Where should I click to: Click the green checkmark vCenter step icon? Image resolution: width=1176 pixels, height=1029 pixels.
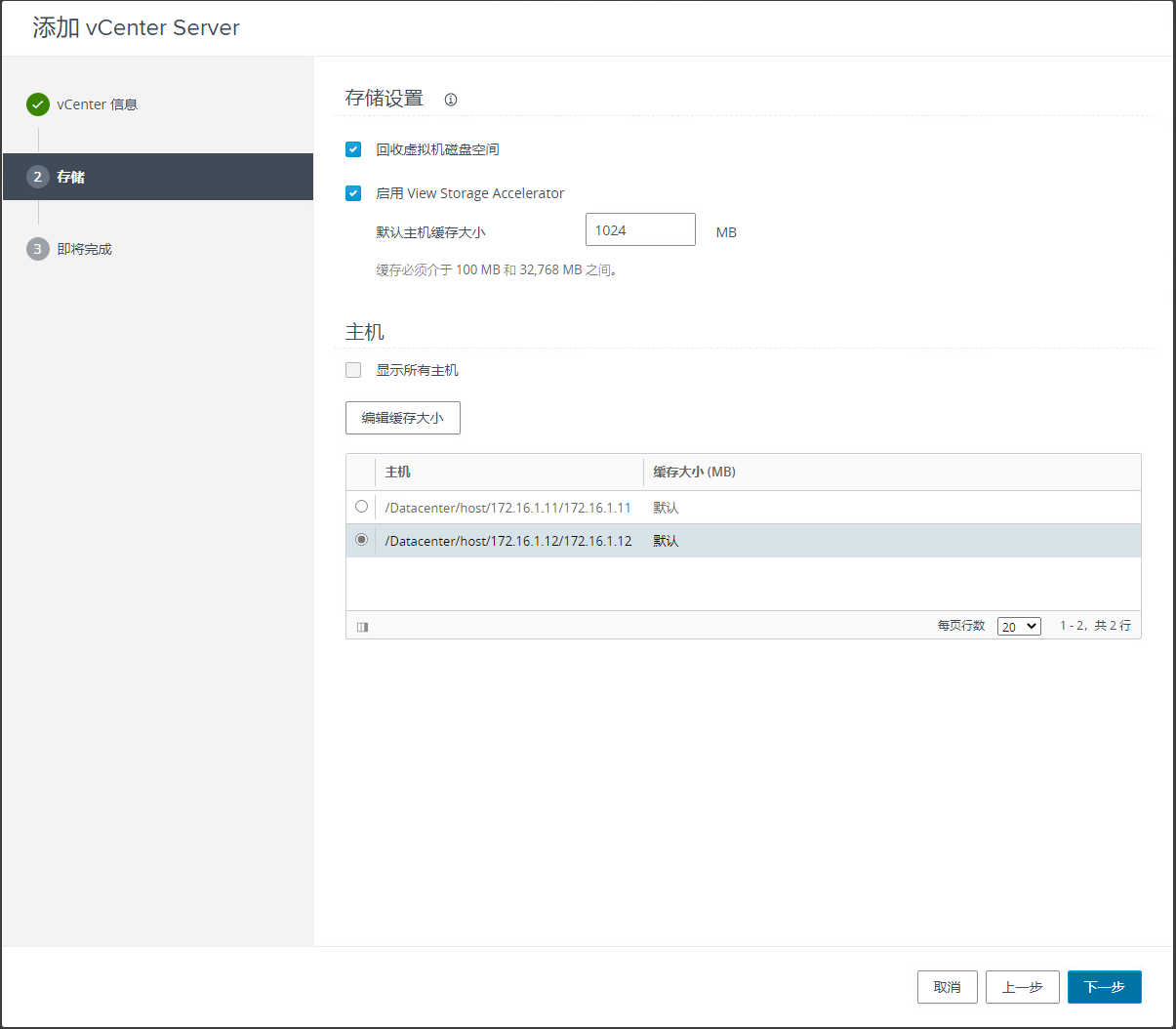(x=38, y=104)
